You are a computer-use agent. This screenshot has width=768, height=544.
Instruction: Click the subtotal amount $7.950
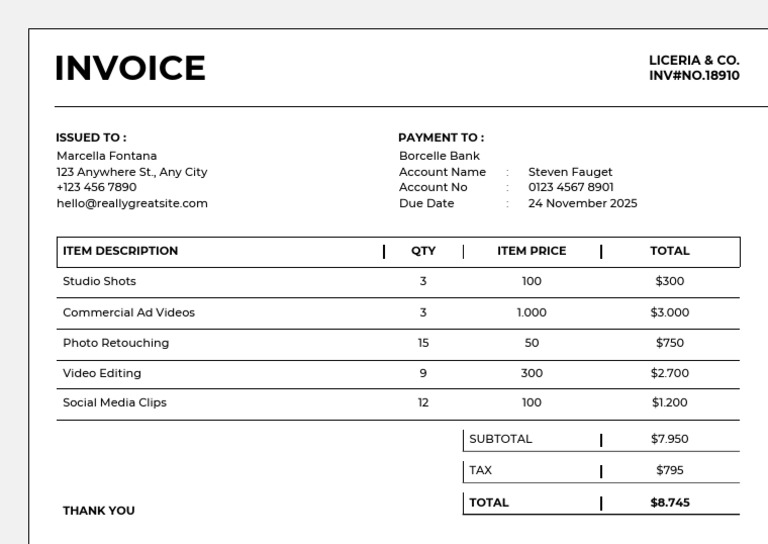click(669, 439)
